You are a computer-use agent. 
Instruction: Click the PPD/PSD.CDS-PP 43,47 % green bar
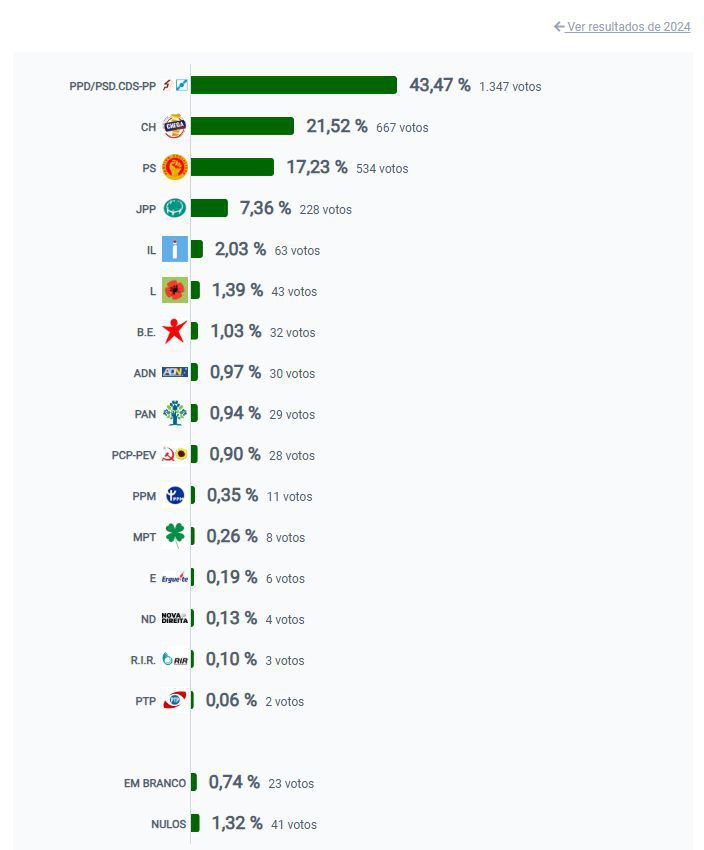tap(294, 86)
